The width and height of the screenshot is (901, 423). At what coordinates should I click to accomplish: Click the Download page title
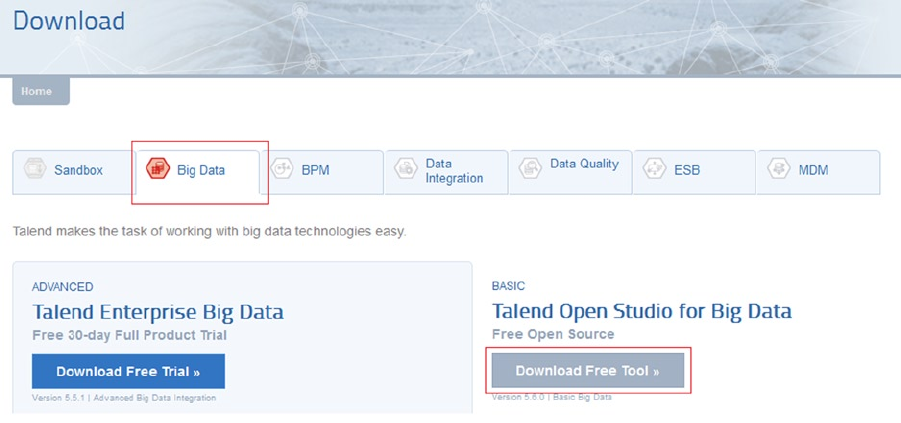click(x=69, y=21)
